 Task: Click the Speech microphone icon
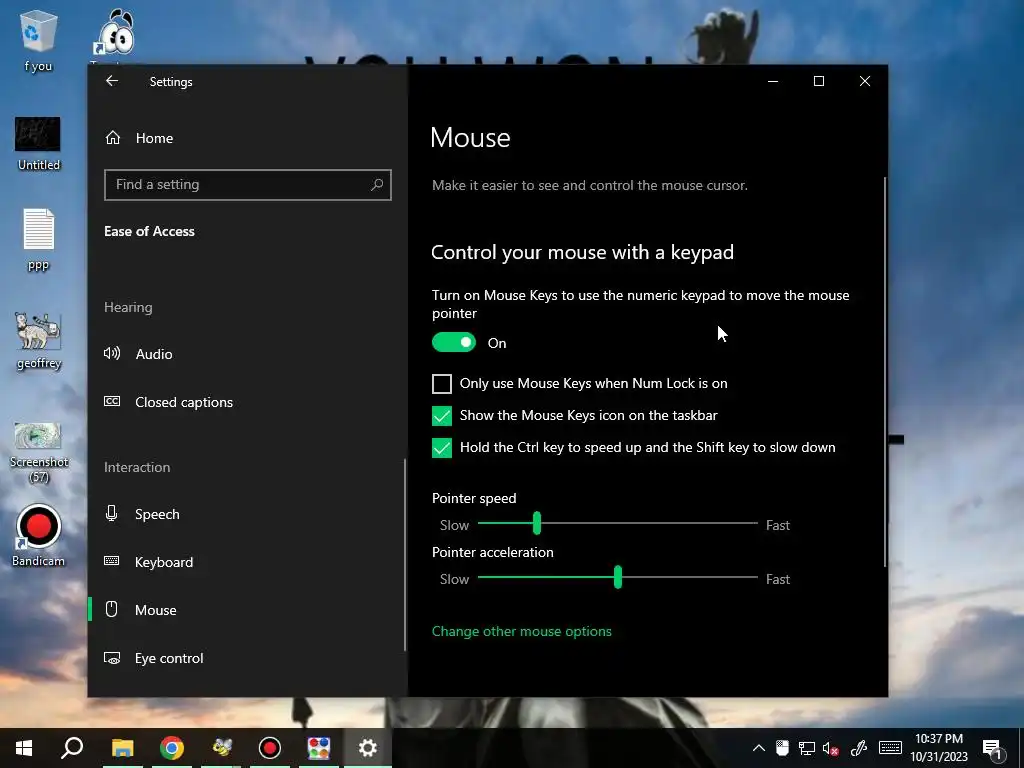click(112, 514)
